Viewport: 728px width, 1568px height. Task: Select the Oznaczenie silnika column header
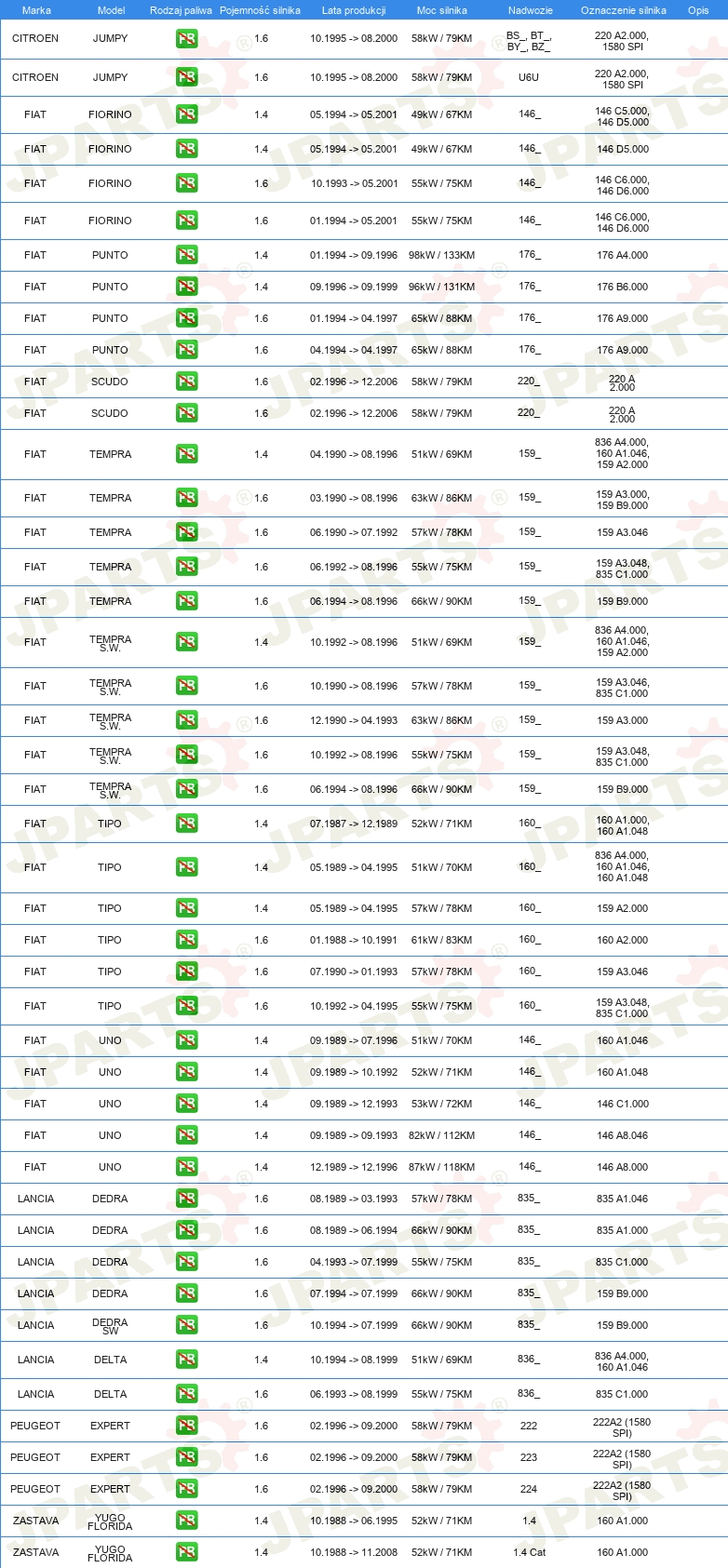coord(624,10)
